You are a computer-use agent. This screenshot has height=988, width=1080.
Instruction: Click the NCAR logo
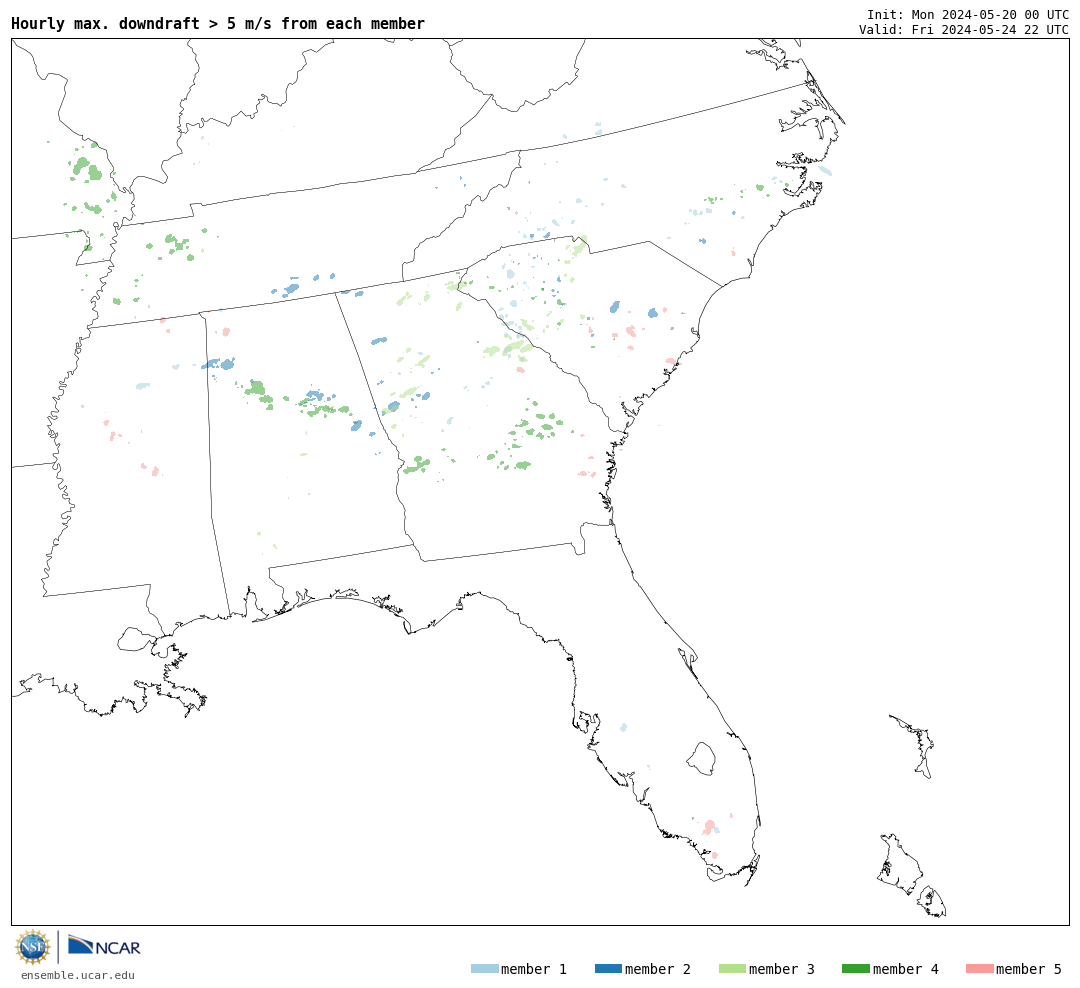coord(105,945)
